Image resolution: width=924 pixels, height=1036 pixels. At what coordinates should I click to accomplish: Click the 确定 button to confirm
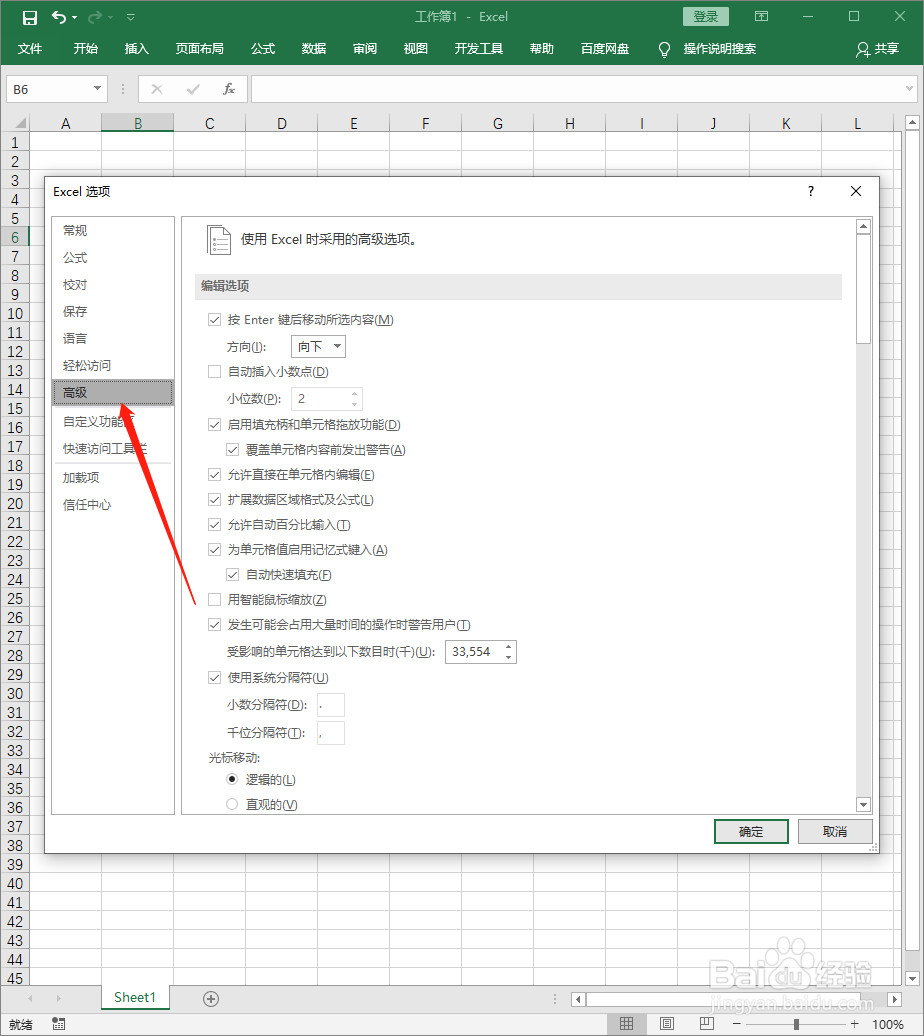[x=751, y=831]
